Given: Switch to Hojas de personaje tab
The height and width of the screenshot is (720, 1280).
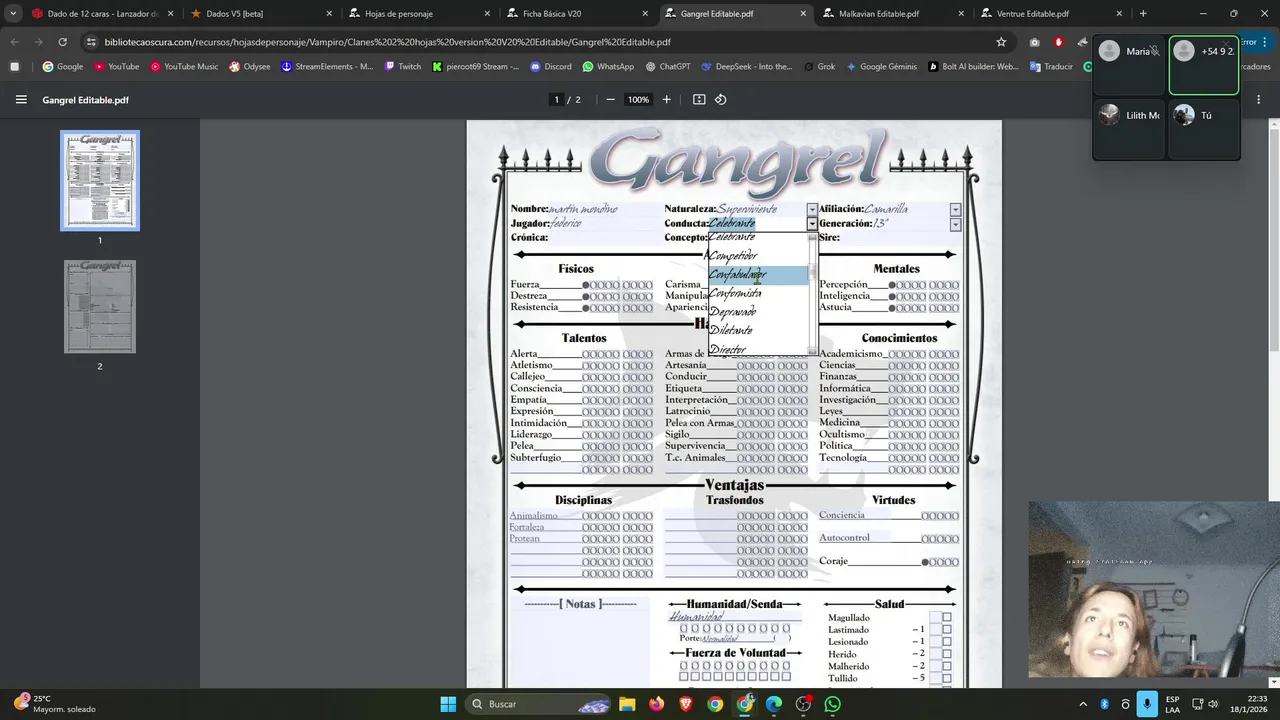Looking at the screenshot, I should [420, 14].
